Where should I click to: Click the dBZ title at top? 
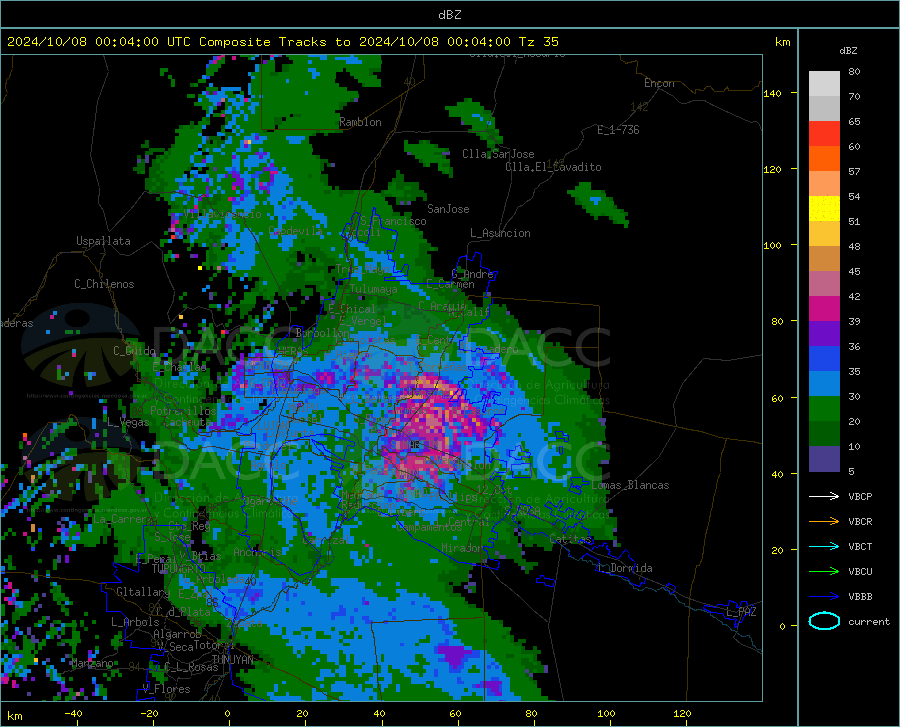tap(449, 15)
